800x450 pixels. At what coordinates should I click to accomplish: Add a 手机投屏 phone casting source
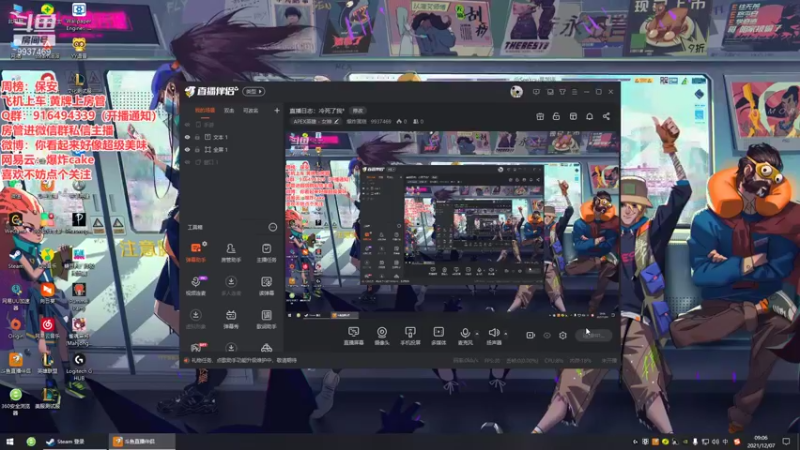click(410, 336)
